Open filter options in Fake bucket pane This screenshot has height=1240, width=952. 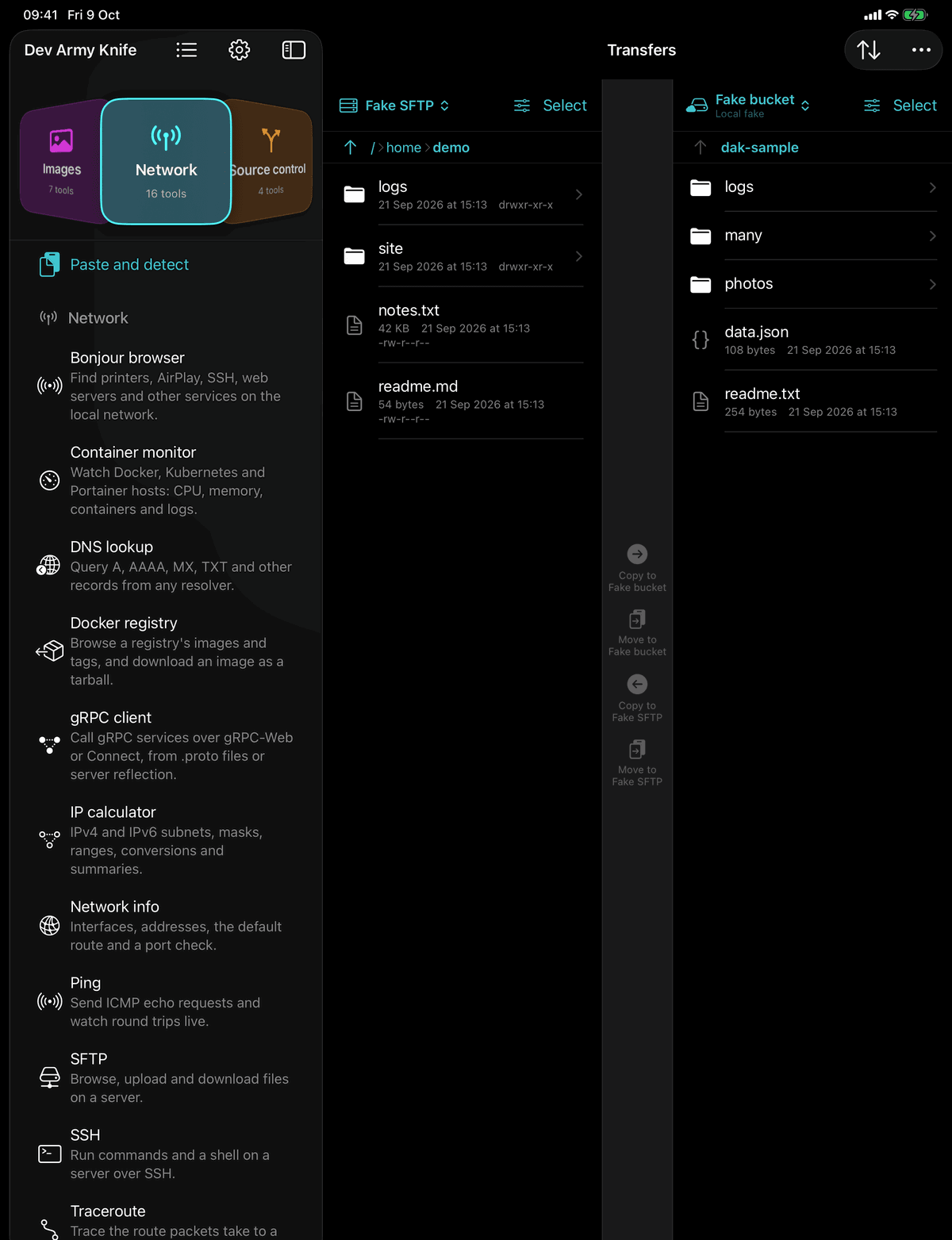click(x=872, y=106)
